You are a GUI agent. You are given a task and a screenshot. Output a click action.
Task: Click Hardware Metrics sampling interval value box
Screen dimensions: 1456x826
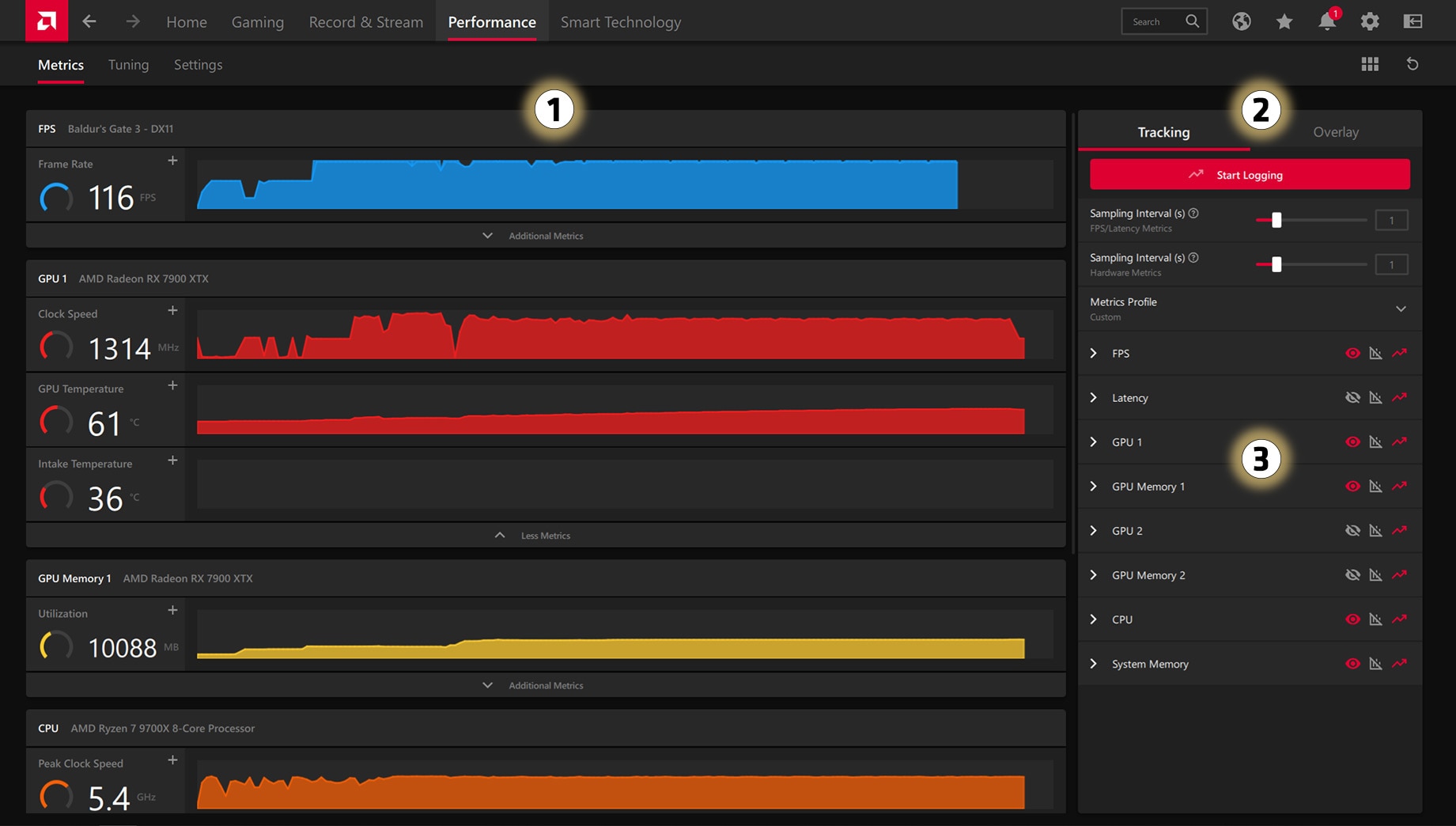1391,264
